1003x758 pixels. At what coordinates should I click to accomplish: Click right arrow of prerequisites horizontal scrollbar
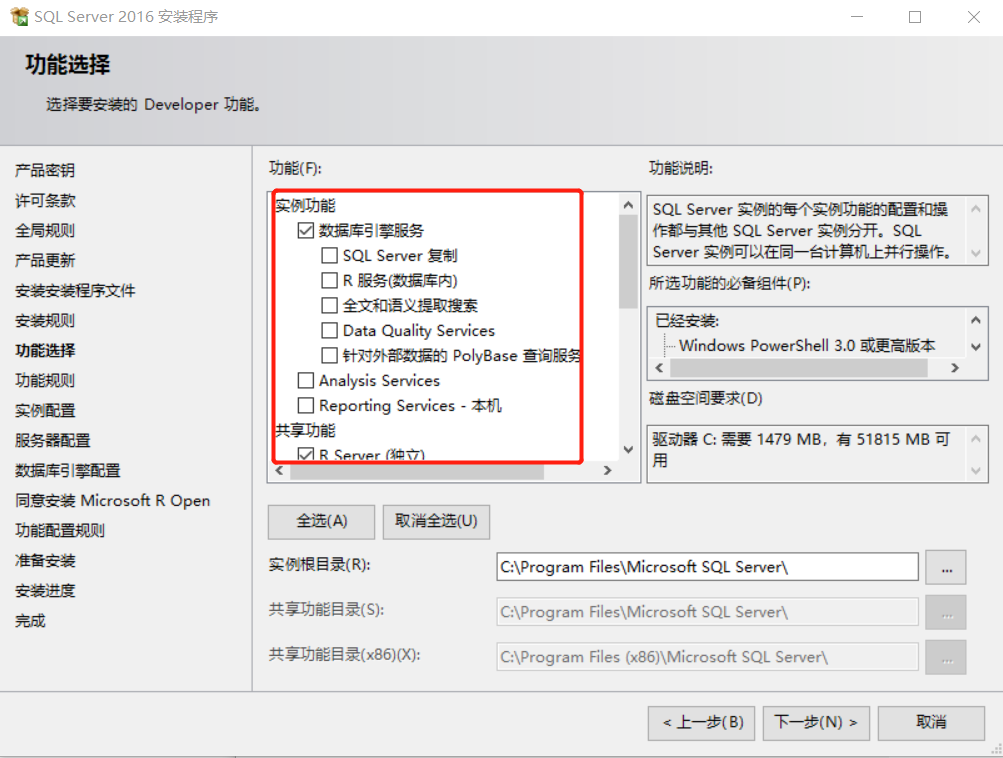pos(955,368)
